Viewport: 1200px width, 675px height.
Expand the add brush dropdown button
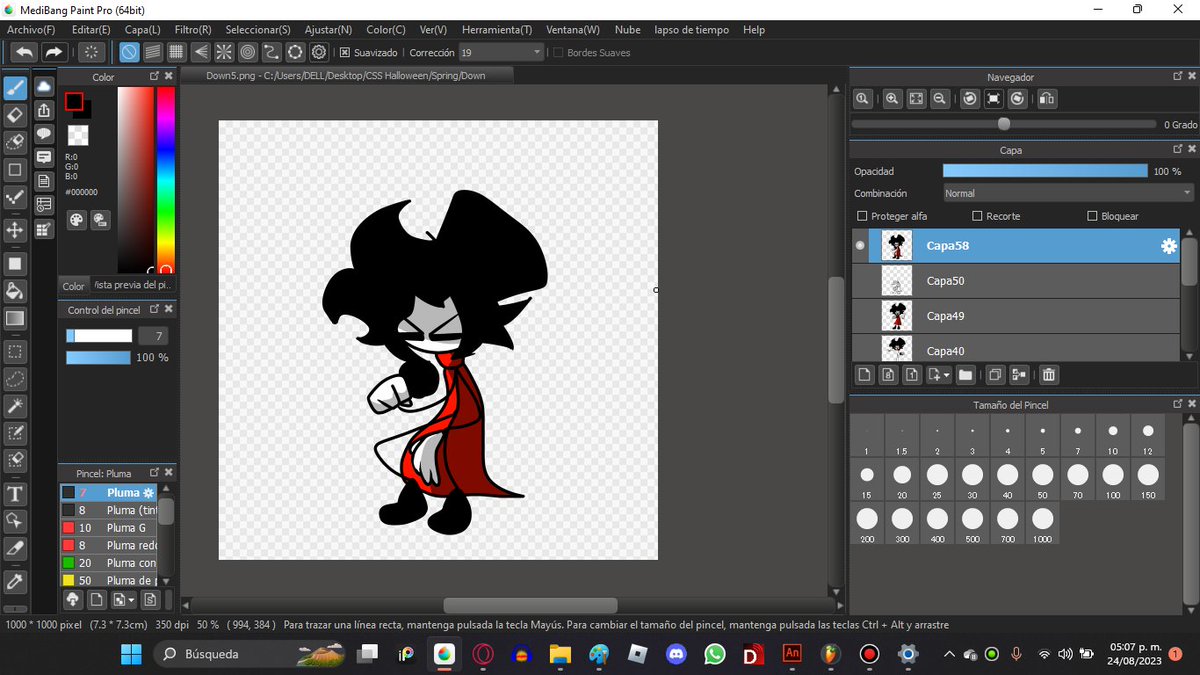(x=122, y=600)
